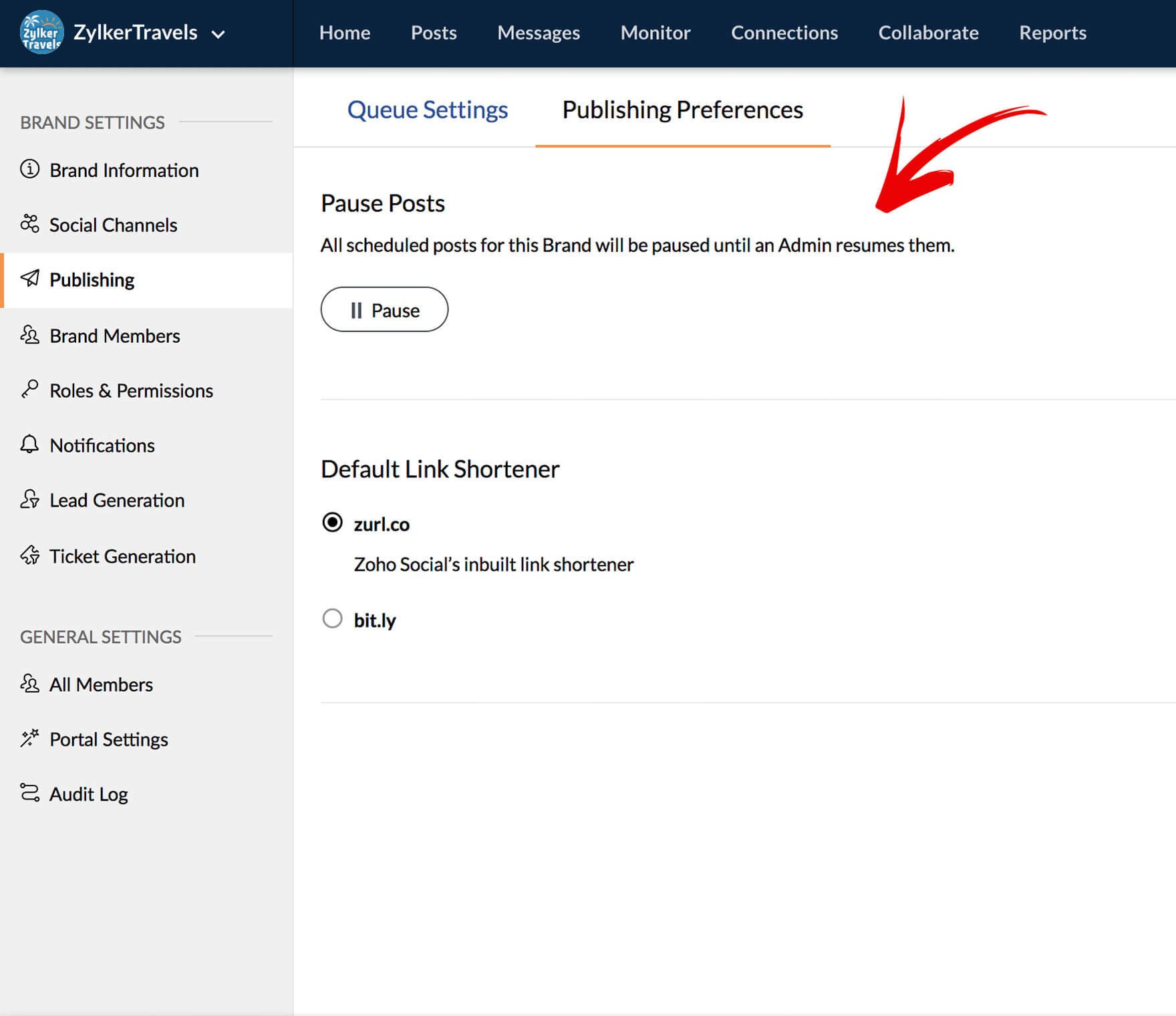
Task: Click the Brand Members people icon
Action: click(30, 334)
